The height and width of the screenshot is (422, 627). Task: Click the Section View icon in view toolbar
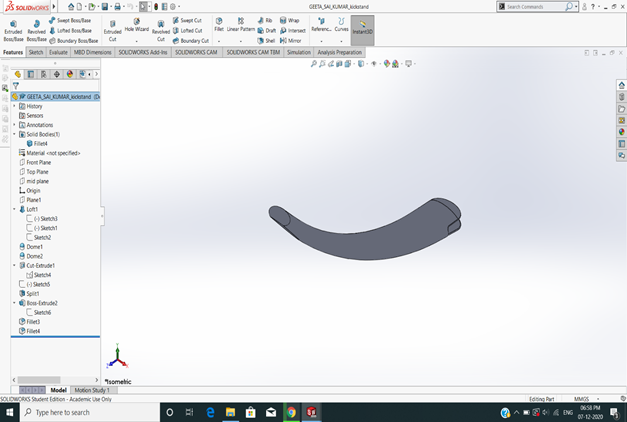click(x=339, y=64)
